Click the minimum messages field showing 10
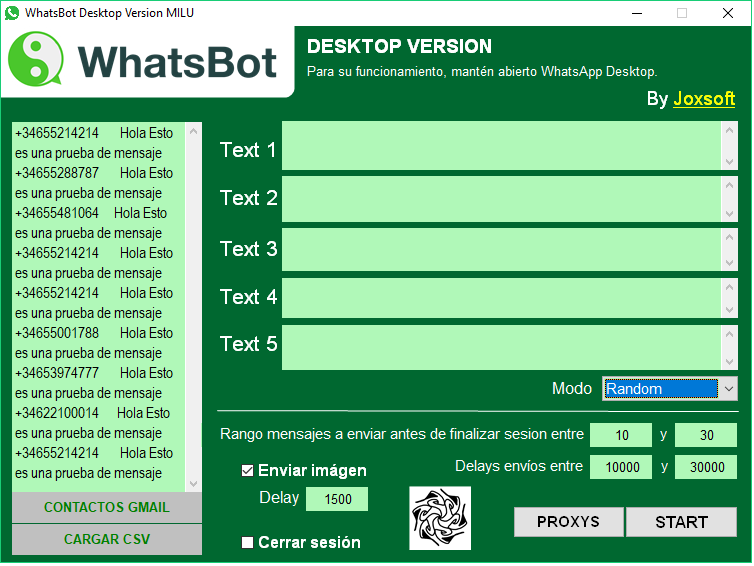Viewport: 754px width, 566px height. click(621, 435)
